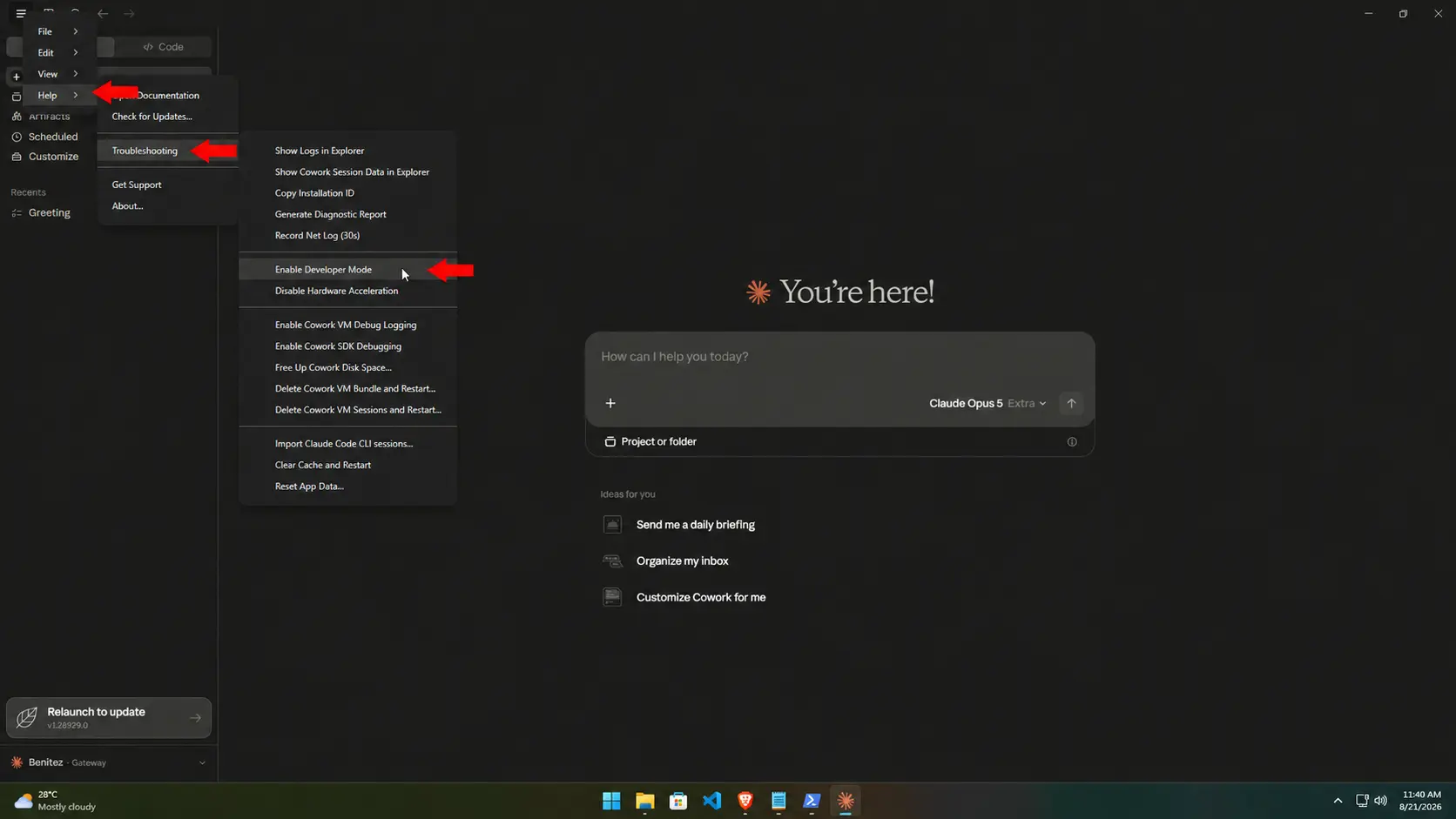1456x819 pixels.
Task: Expand the File submenu
Action: [x=58, y=31]
